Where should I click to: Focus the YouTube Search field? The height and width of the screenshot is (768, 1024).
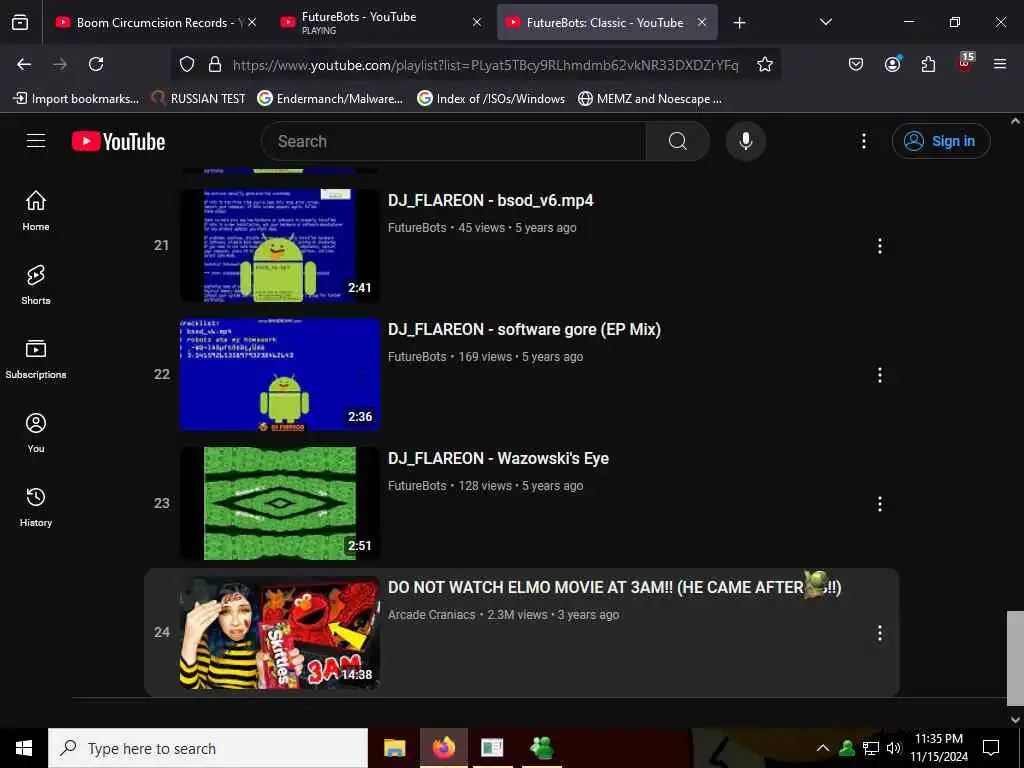coord(454,141)
